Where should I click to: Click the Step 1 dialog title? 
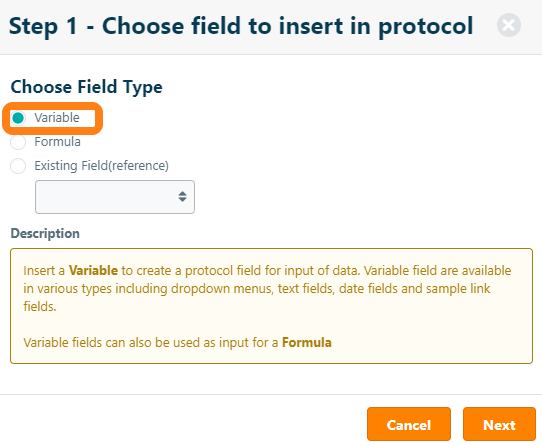(241, 26)
